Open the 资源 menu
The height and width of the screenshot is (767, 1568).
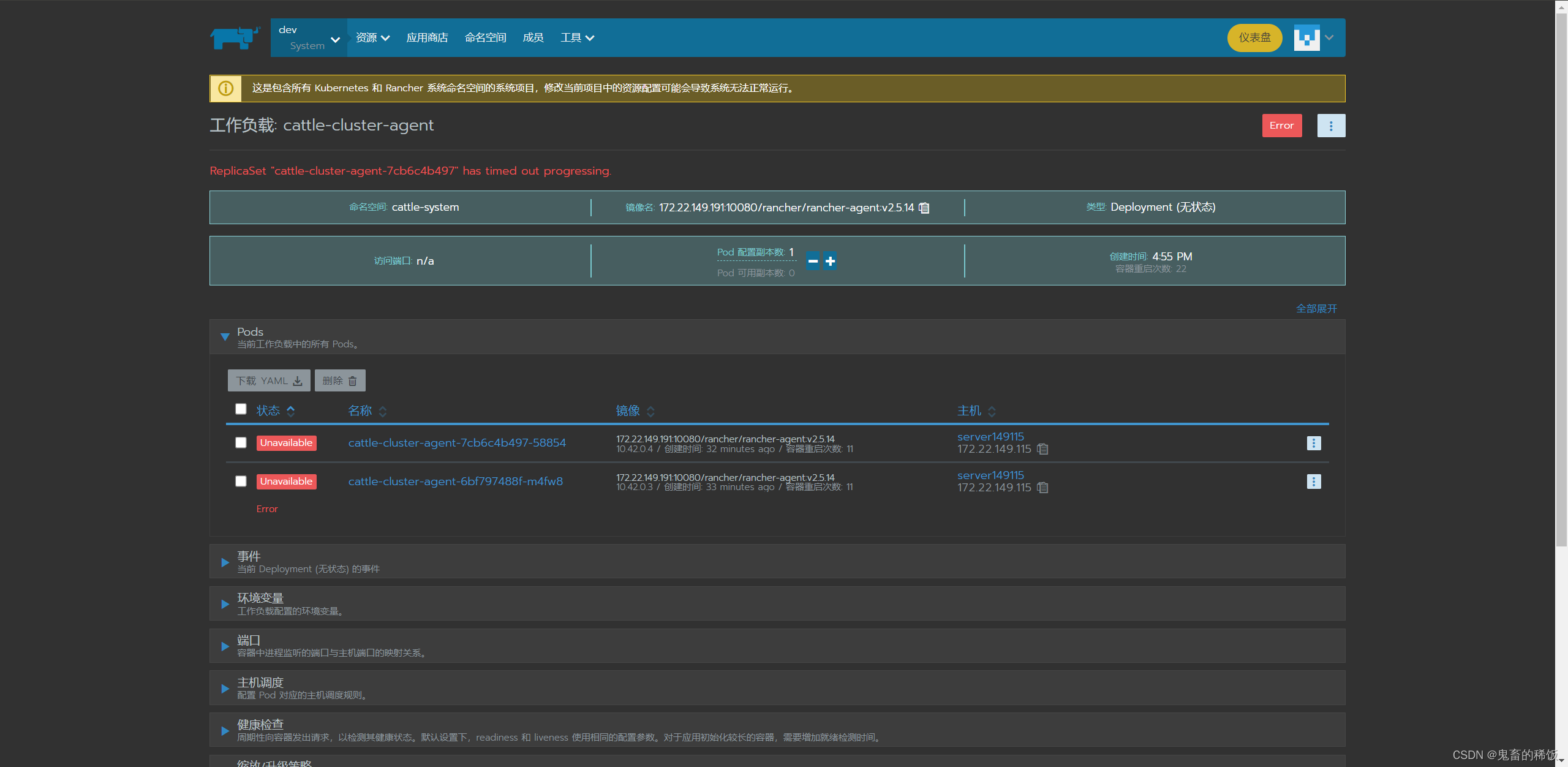click(x=372, y=38)
